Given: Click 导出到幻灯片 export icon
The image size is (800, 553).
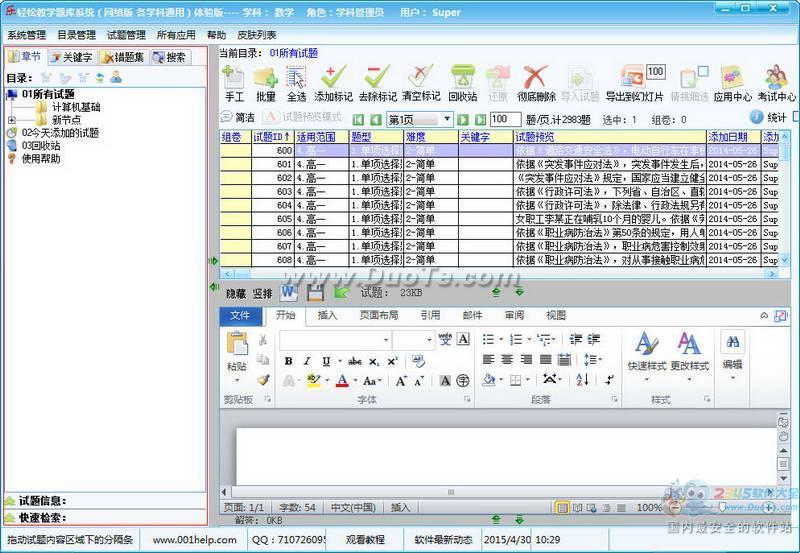Looking at the screenshot, I should (x=634, y=78).
